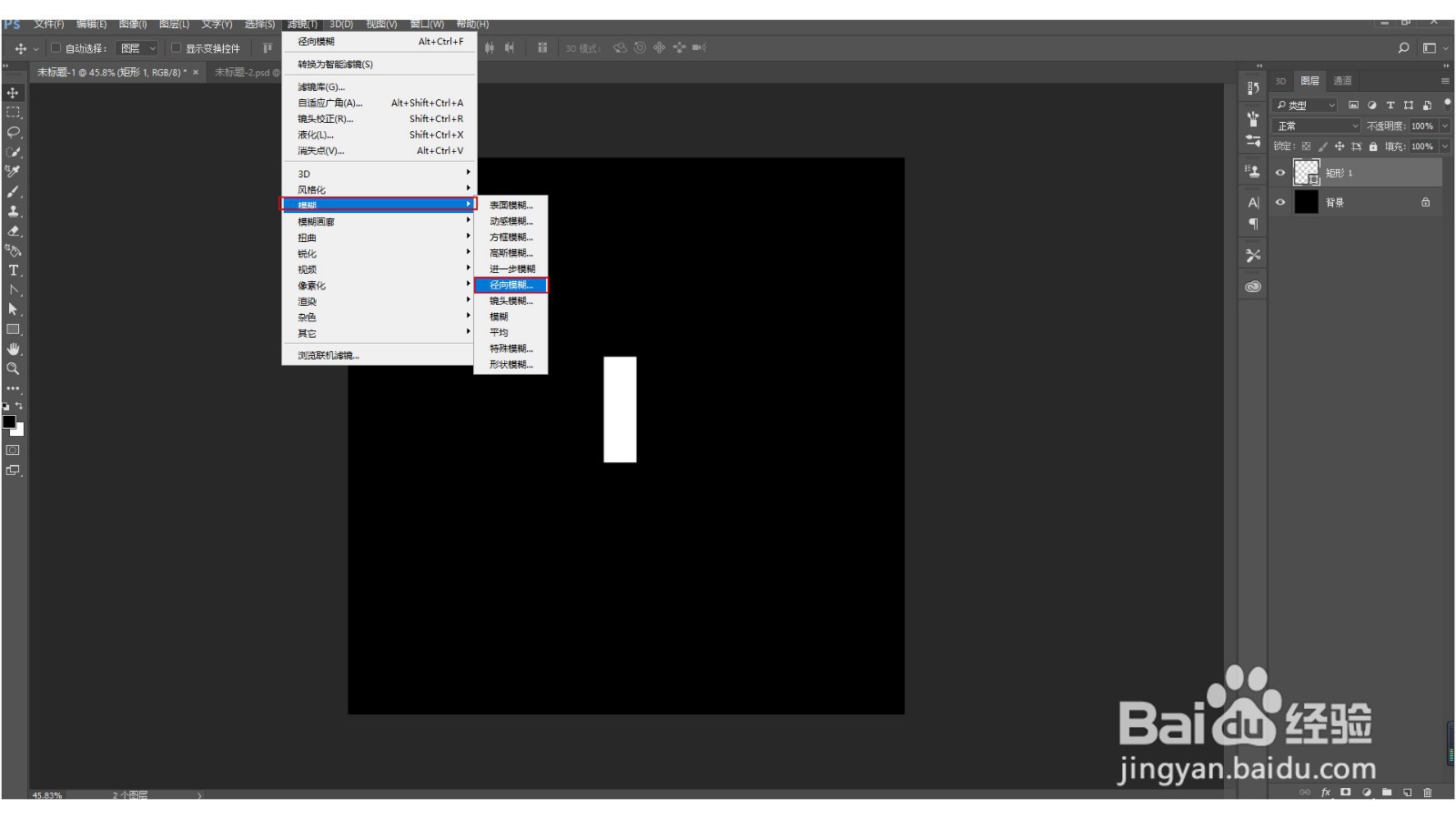The width and height of the screenshot is (1456, 819).
Task: Open the Tool Presets panel icon
Action: tap(1253, 256)
